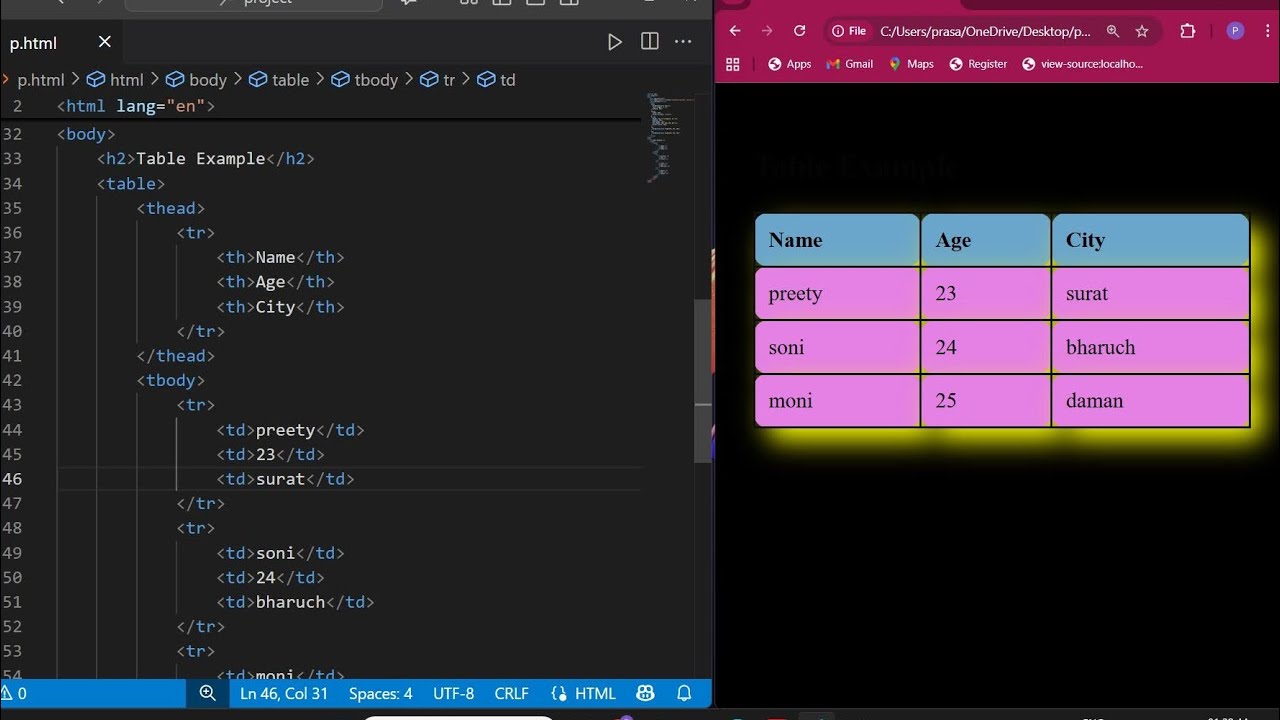Open the Gmail bookmark
Image resolution: width=1280 pixels, height=720 pixels.
point(850,64)
